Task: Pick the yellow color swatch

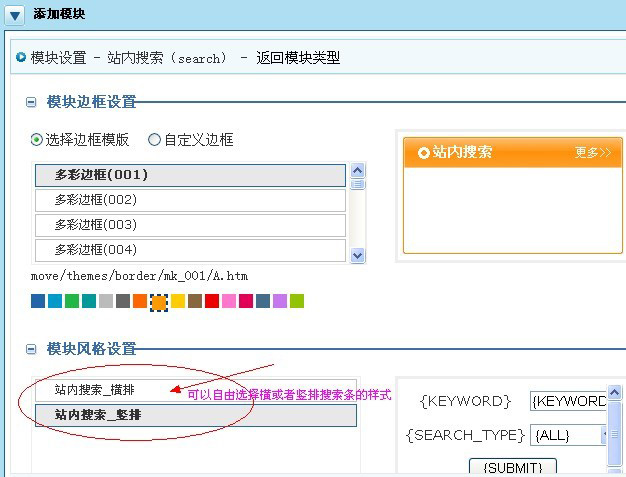Action: coord(178,301)
